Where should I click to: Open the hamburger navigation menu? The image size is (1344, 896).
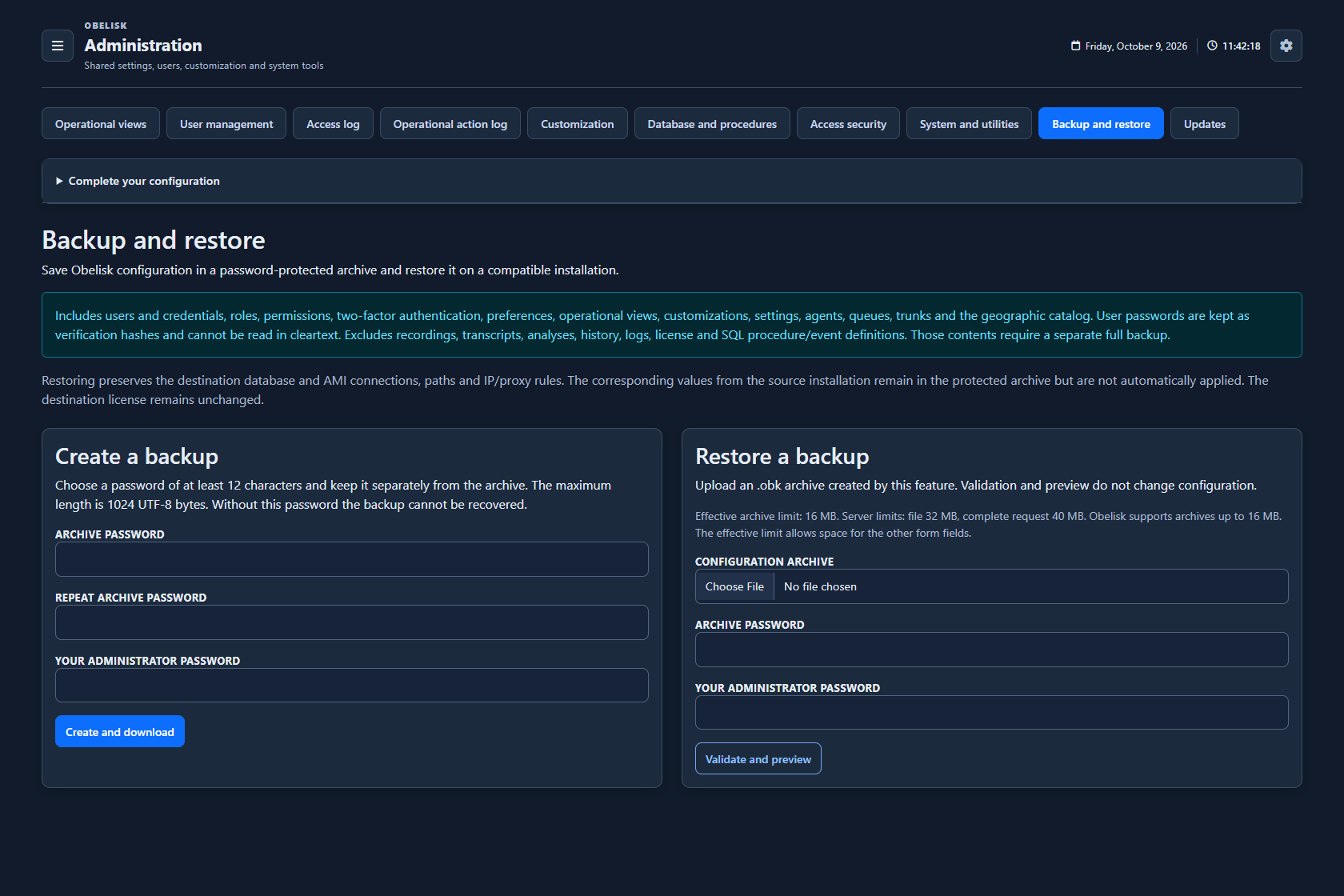58,46
